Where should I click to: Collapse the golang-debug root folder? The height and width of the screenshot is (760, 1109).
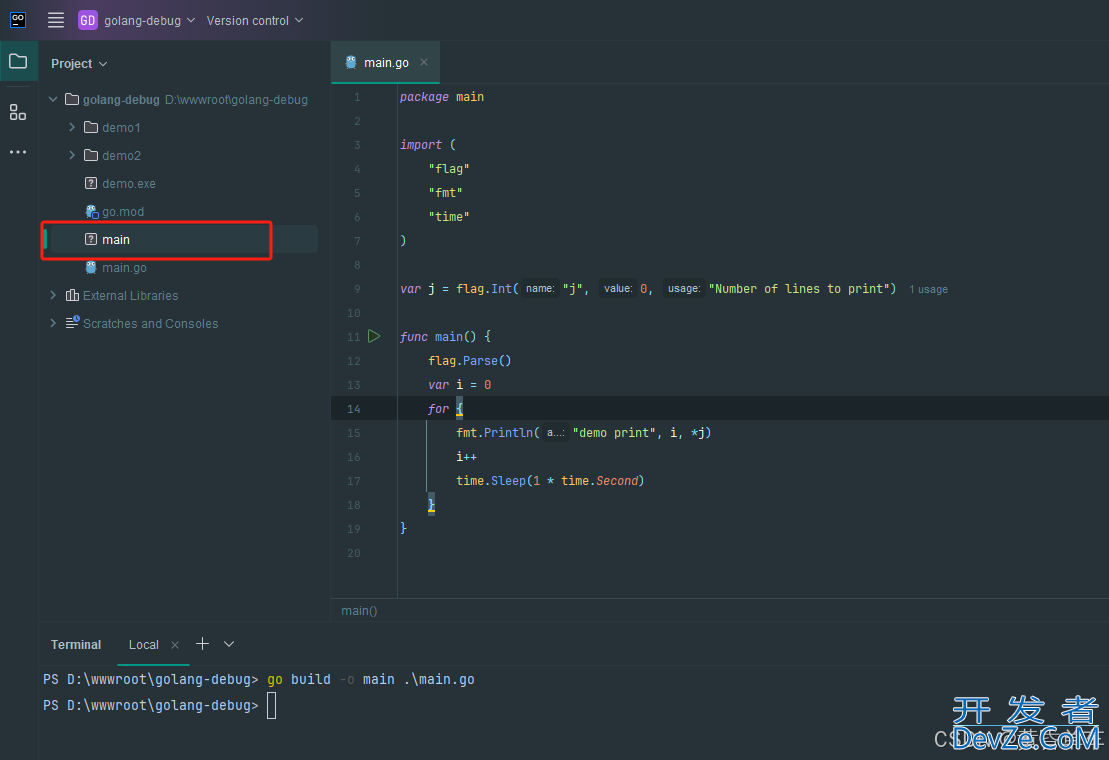[53, 100]
